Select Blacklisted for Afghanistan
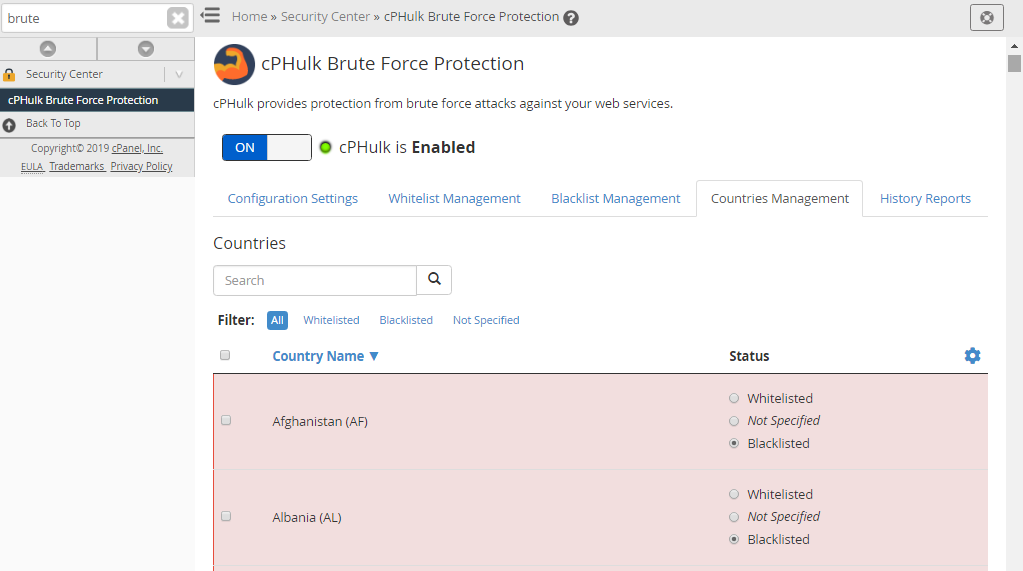The height and width of the screenshot is (571, 1023). click(734, 443)
